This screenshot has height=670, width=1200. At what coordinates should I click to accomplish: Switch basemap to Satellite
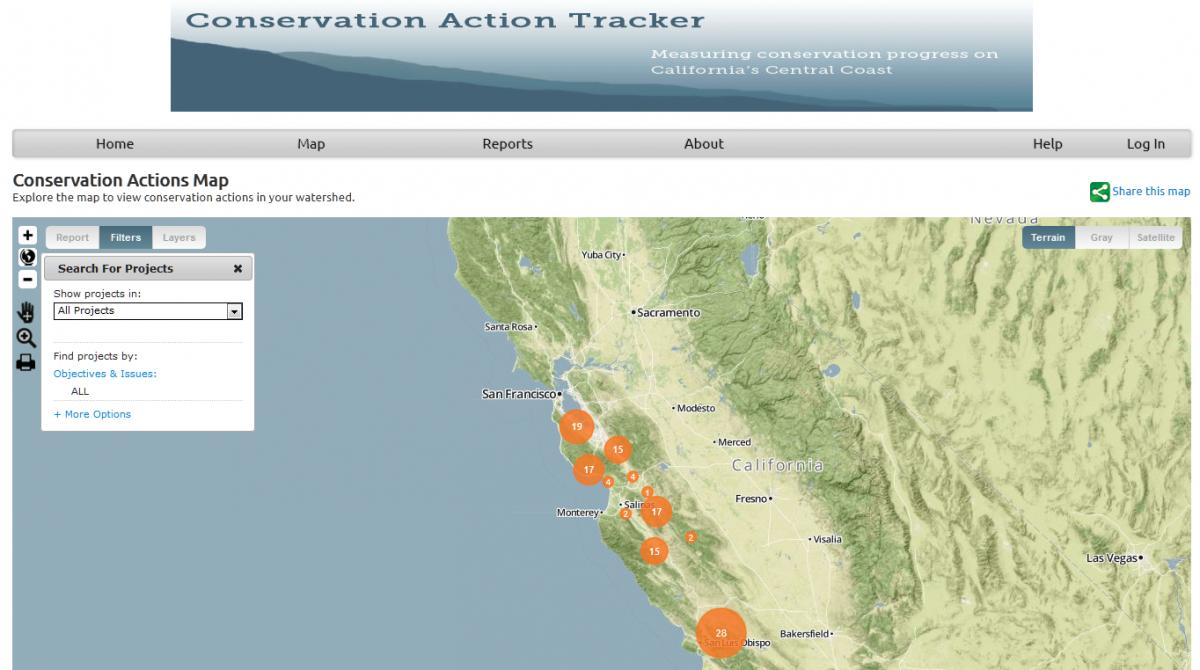point(1155,238)
